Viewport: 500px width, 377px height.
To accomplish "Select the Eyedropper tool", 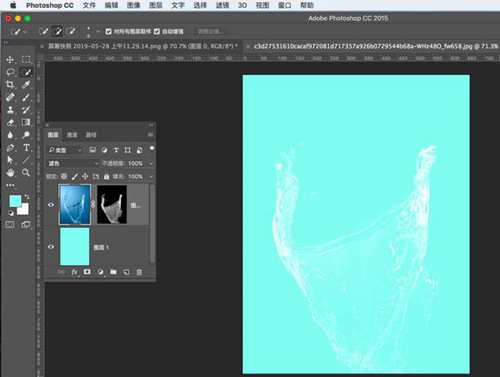I will tap(26, 84).
